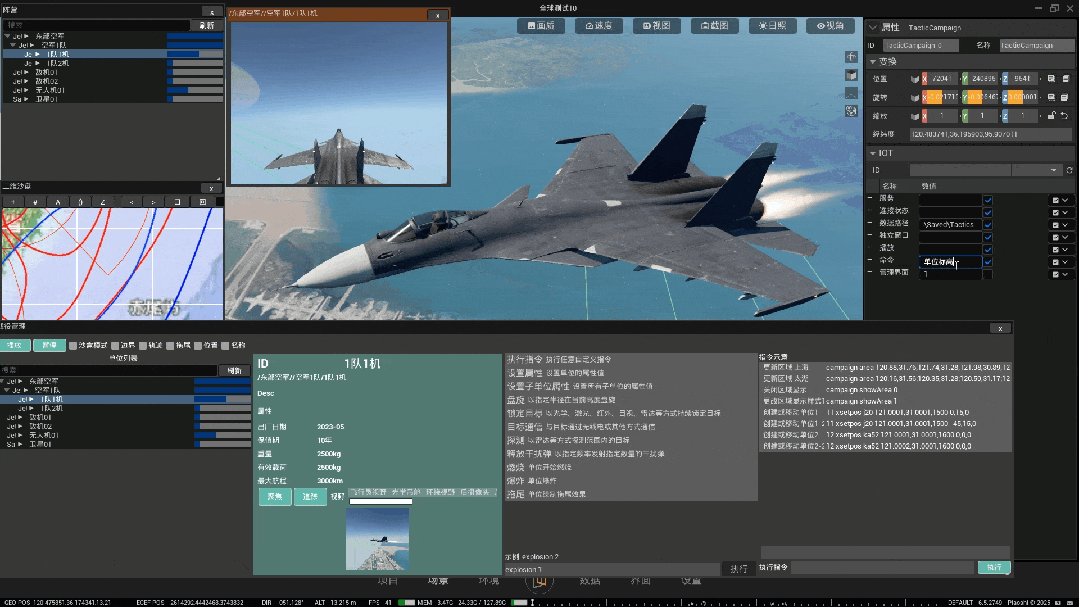Select the 飞行员视野 camera view tab
The image size is (1079, 607).
369,492
